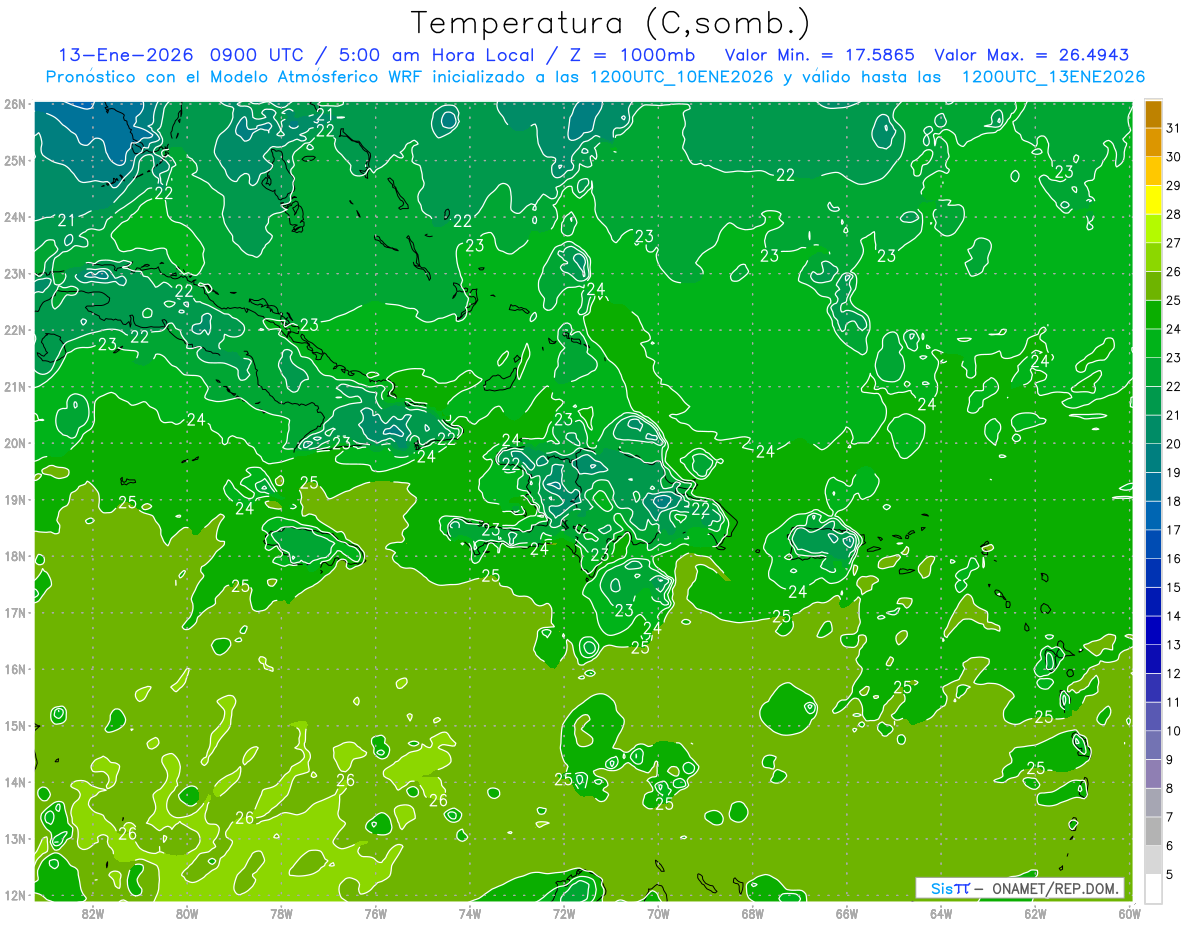Click the "ONAMET/REP.DOM." credit label
This screenshot has width=1200, height=927.
click(x=1054, y=888)
